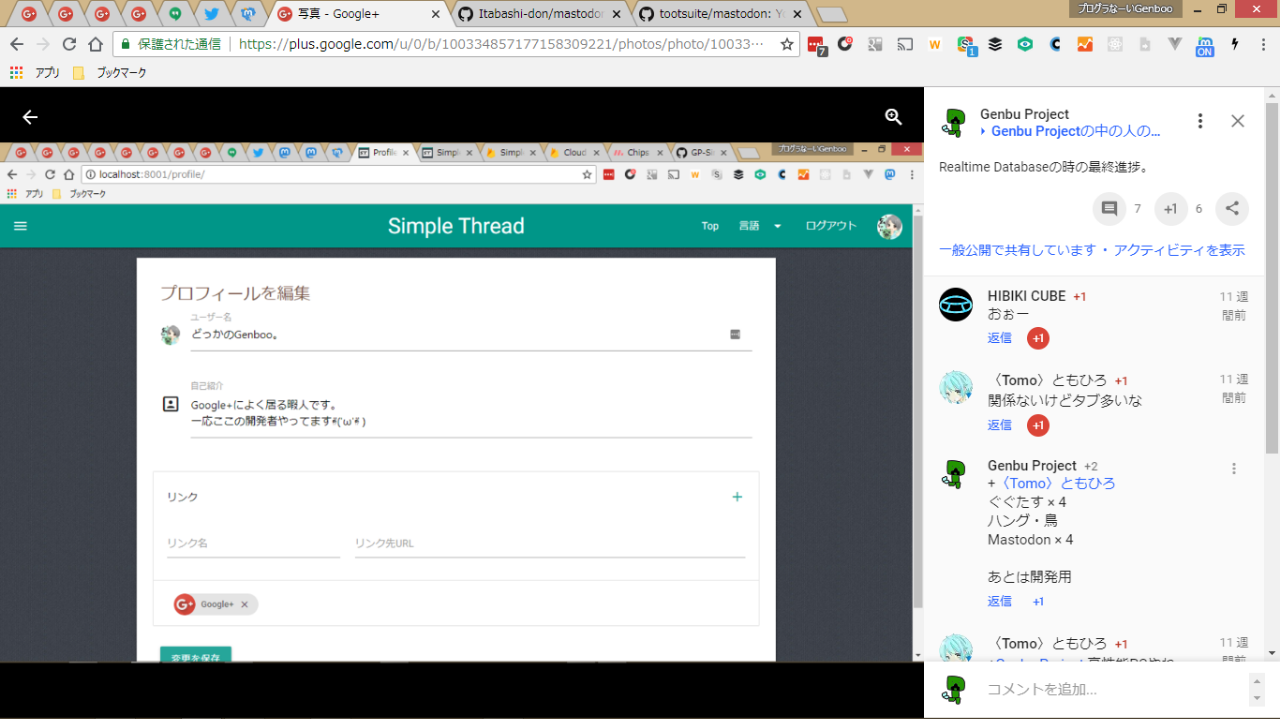Click the red extension icon with badge 7
Viewport: 1280px width, 719px height.
817,45
